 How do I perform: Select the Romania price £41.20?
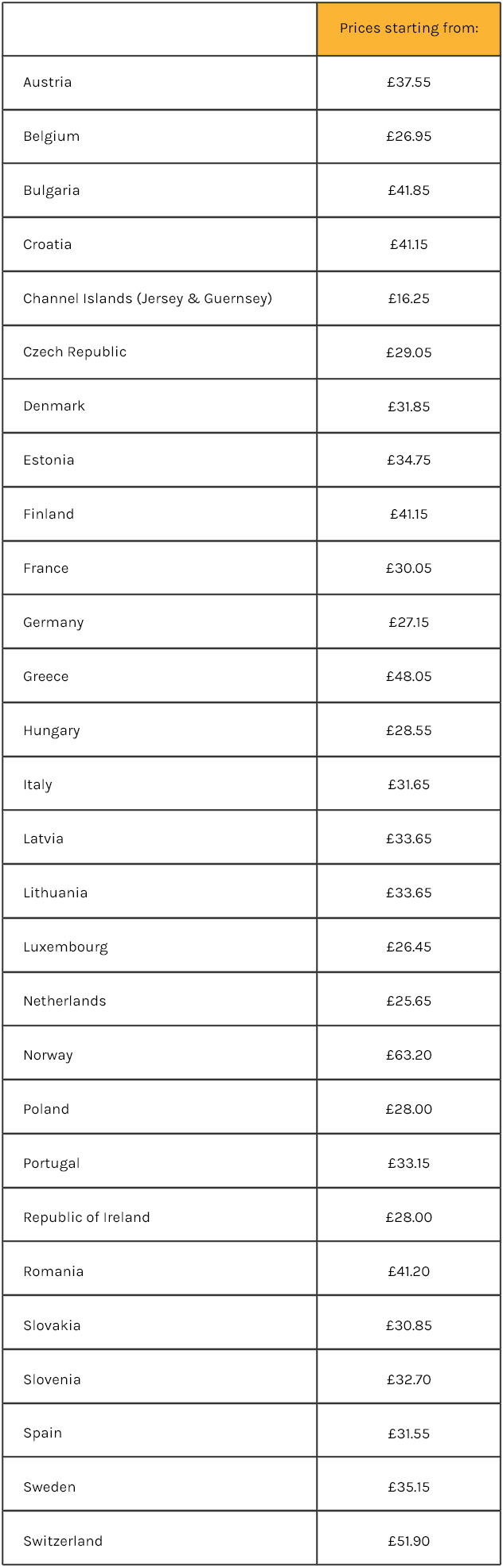pyautogui.click(x=408, y=1271)
